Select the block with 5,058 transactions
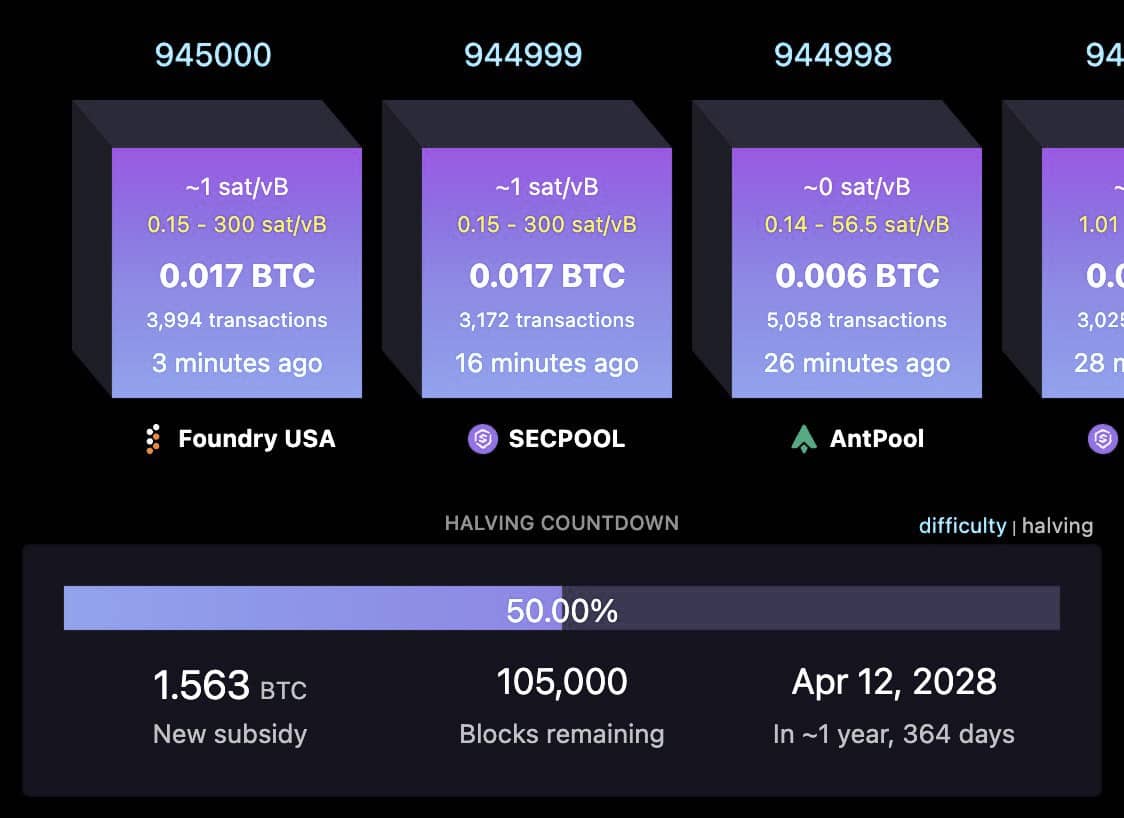Screen dimensions: 1124x818 pyautogui.click(x=857, y=273)
